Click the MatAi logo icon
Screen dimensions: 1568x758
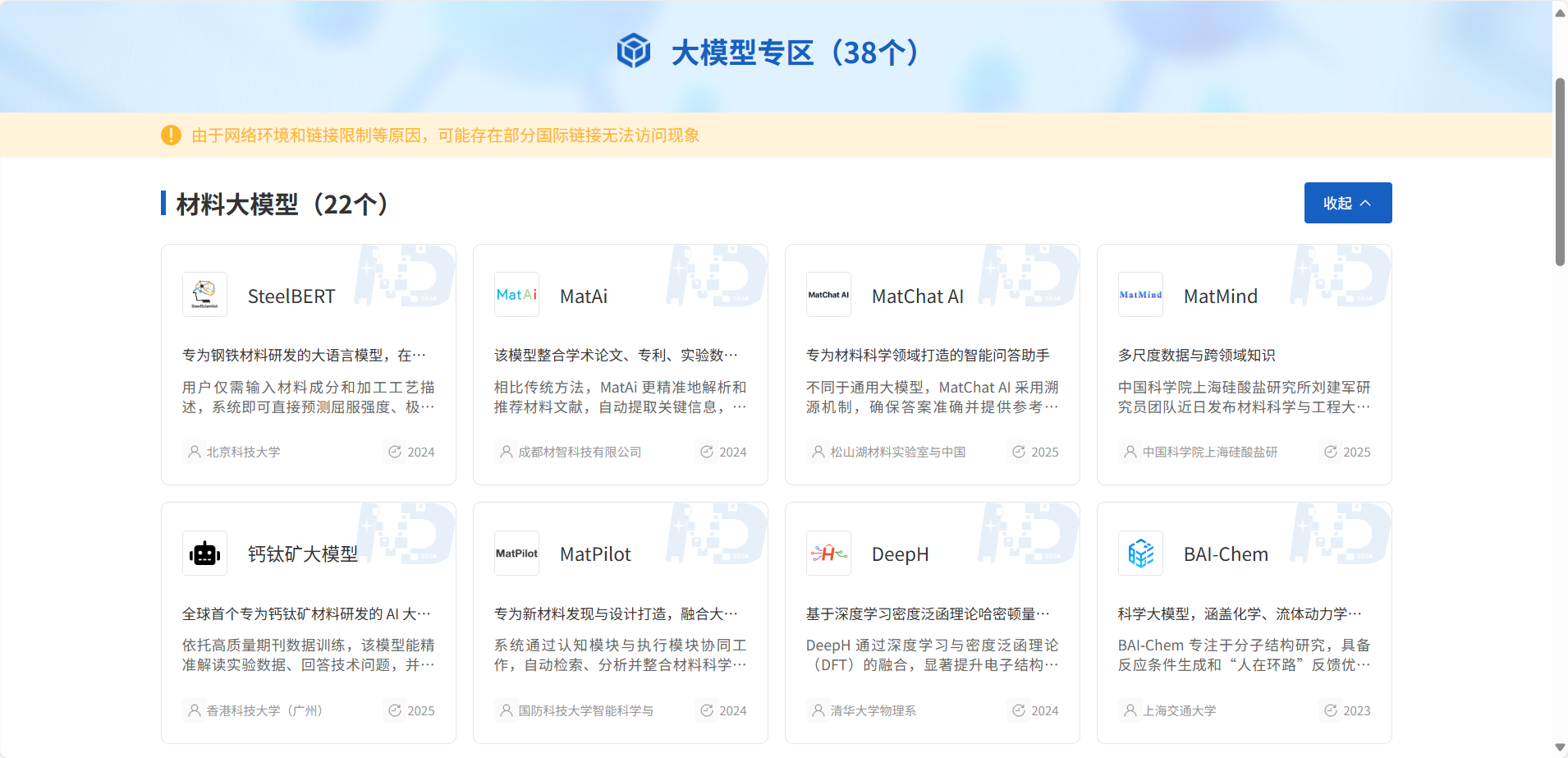(516, 295)
